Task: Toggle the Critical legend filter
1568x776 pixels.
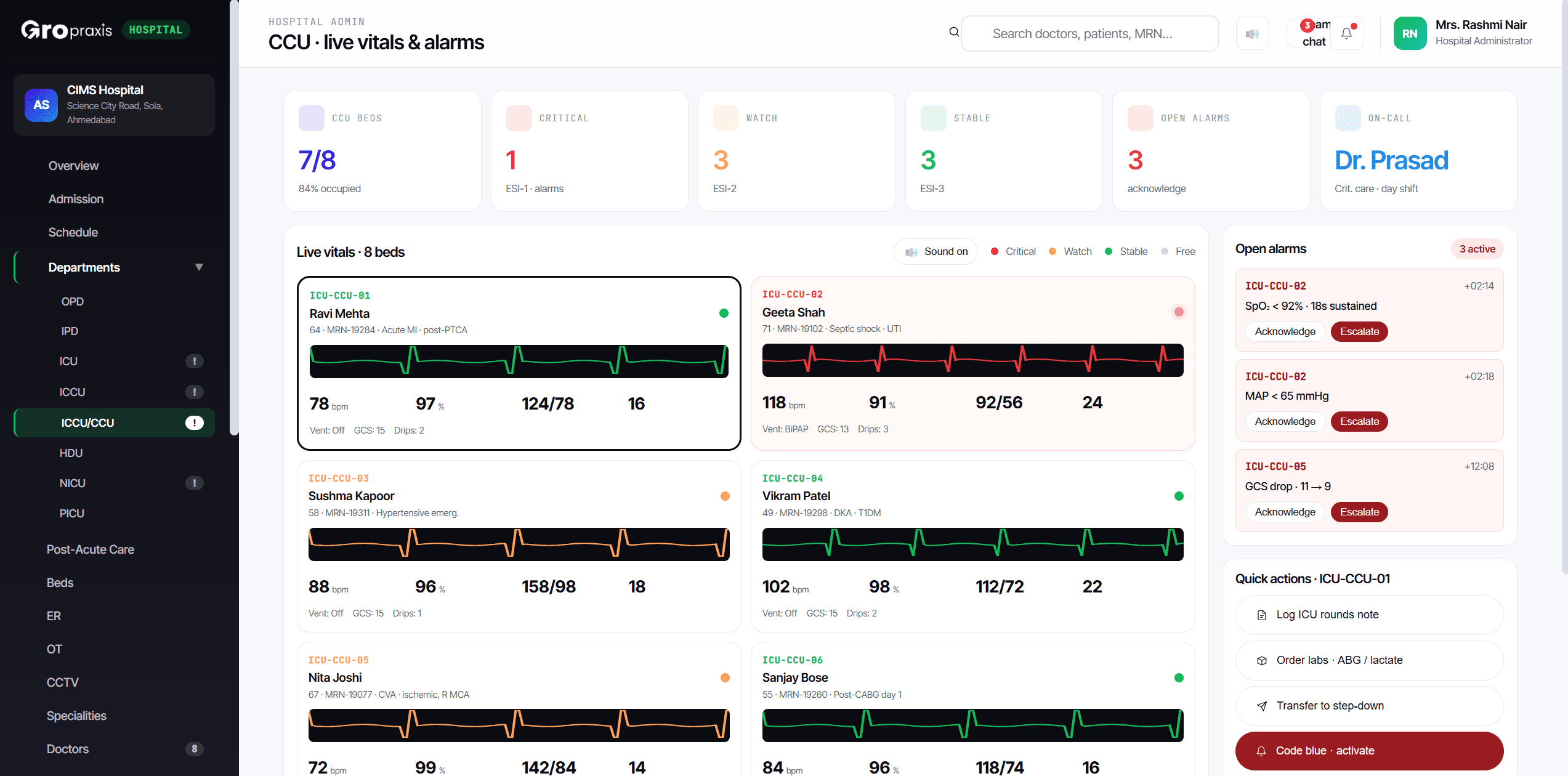Action: [1014, 251]
